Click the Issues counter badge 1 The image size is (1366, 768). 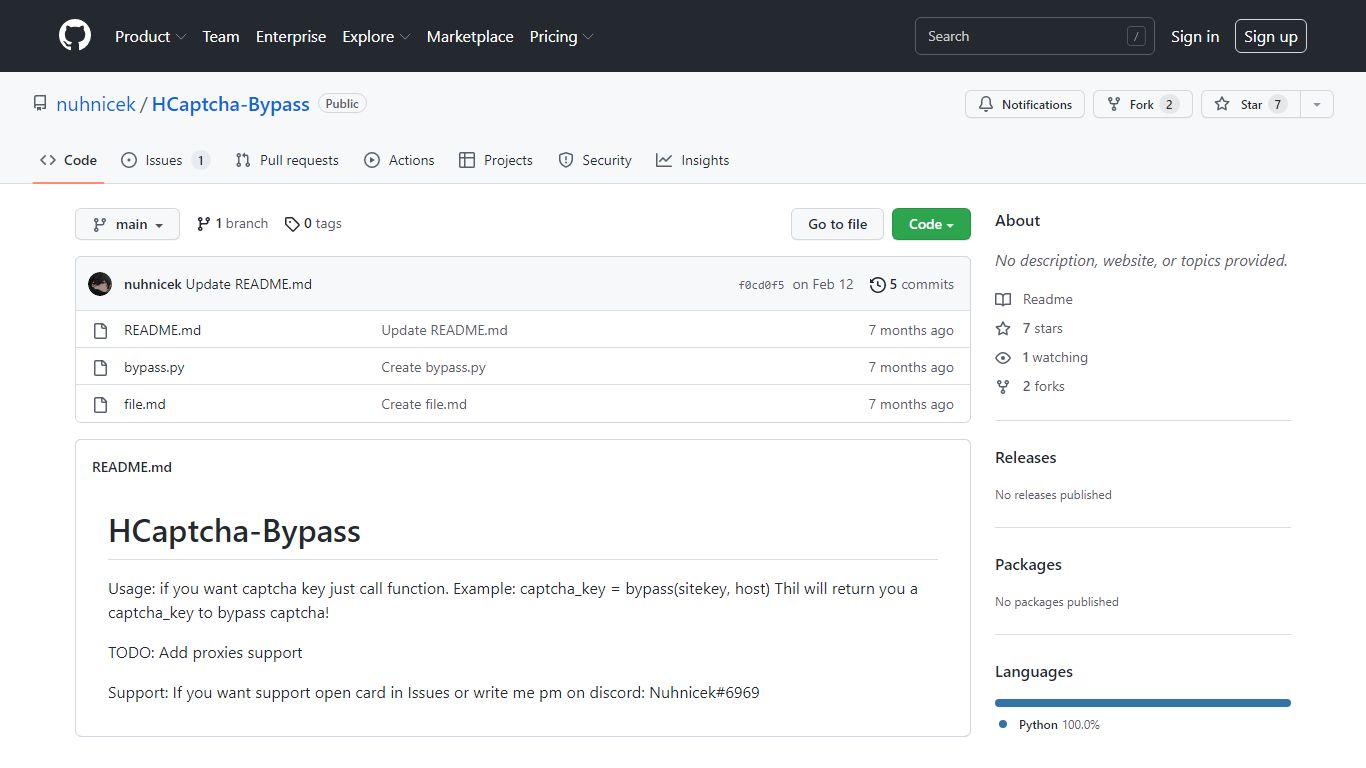point(200,160)
